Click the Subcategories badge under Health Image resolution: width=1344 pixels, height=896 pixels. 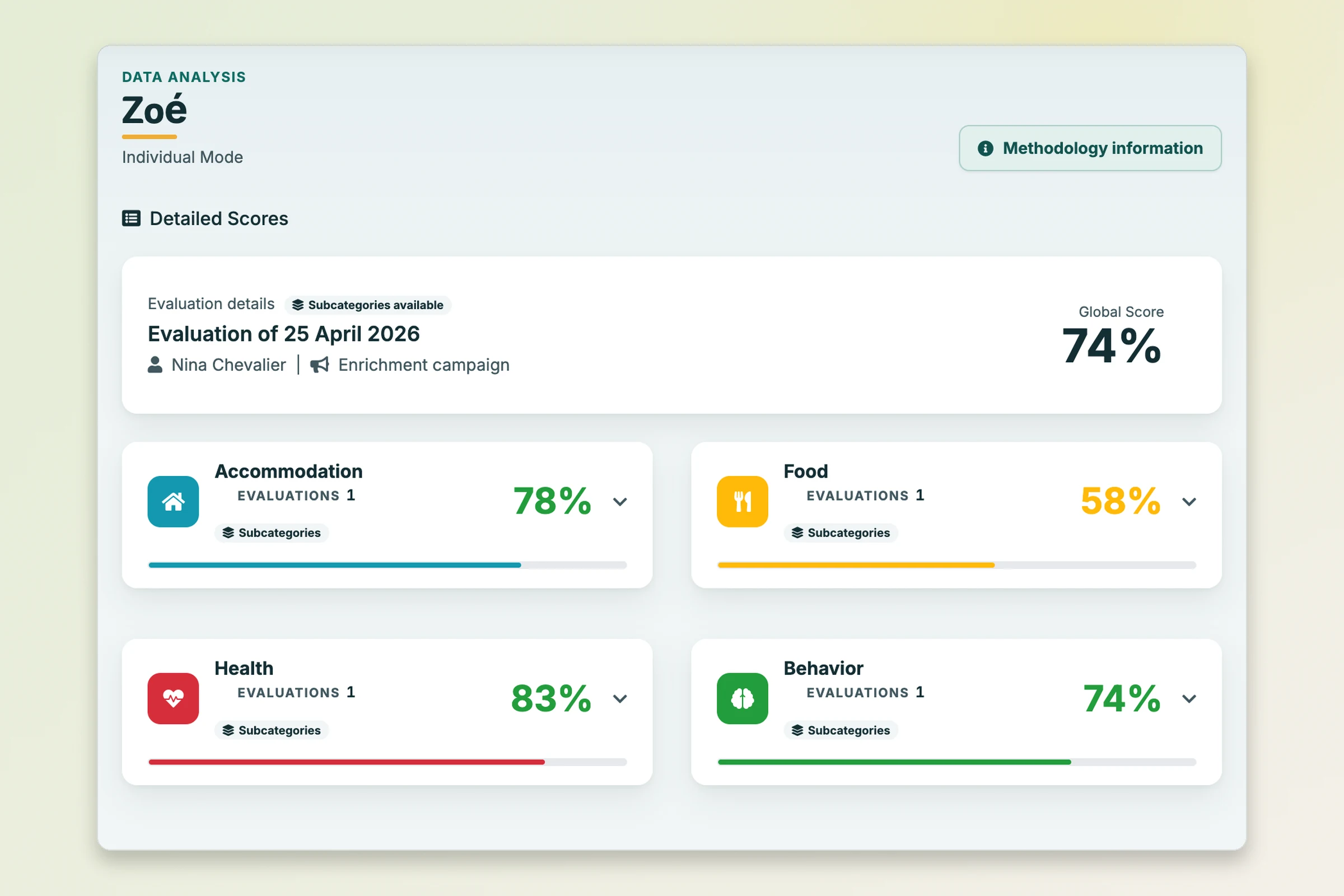[272, 730]
